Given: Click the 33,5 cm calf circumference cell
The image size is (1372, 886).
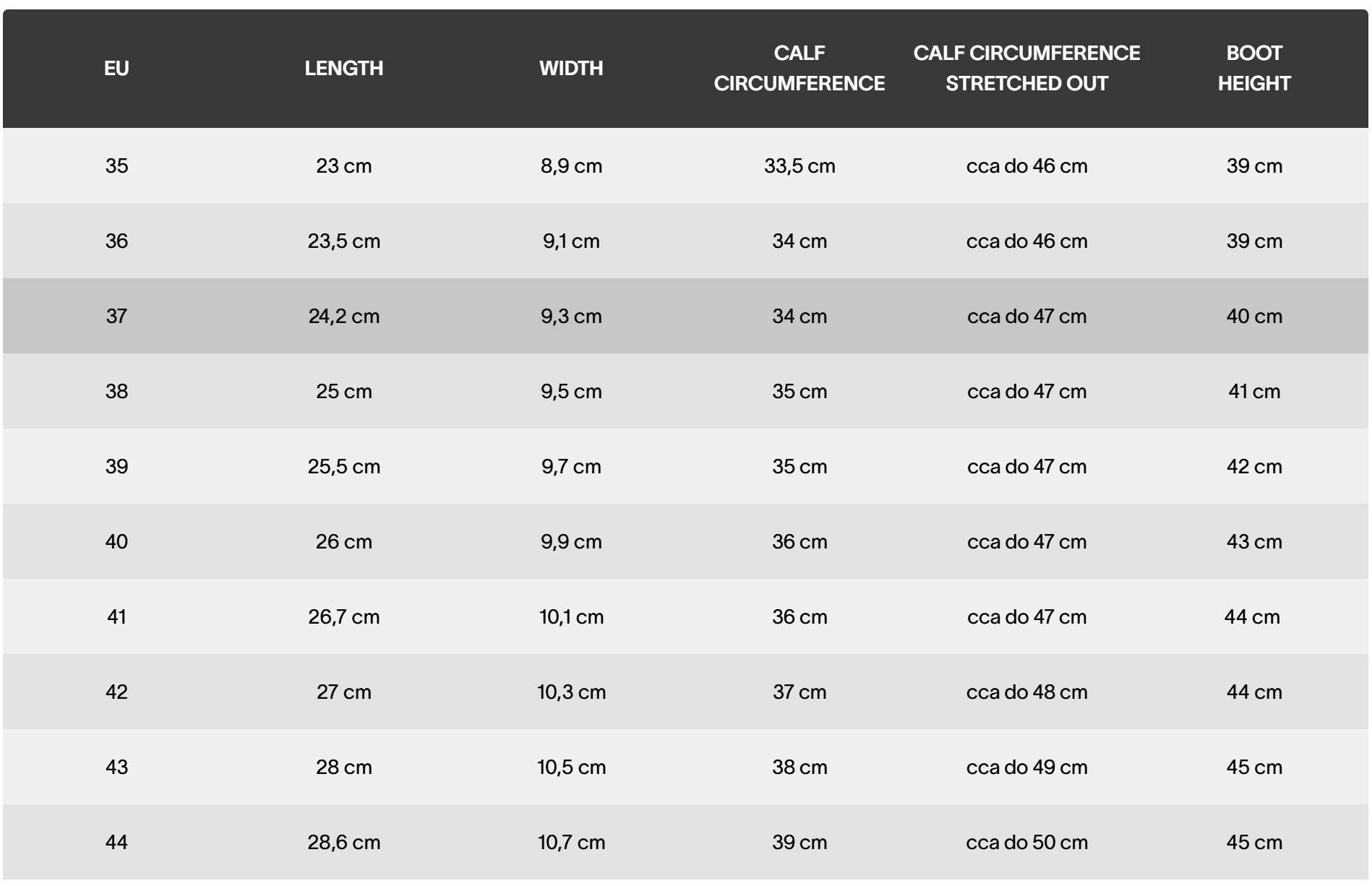Looking at the screenshot, I should pyautogui.click(x=799, y=166).
